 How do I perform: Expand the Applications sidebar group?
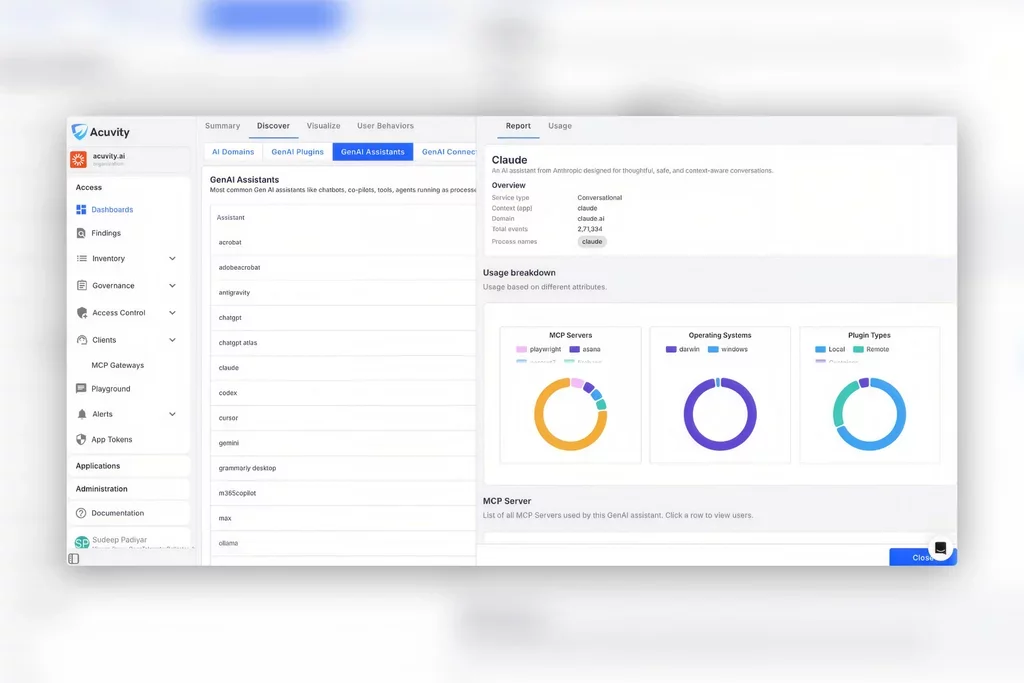(129, 466)
